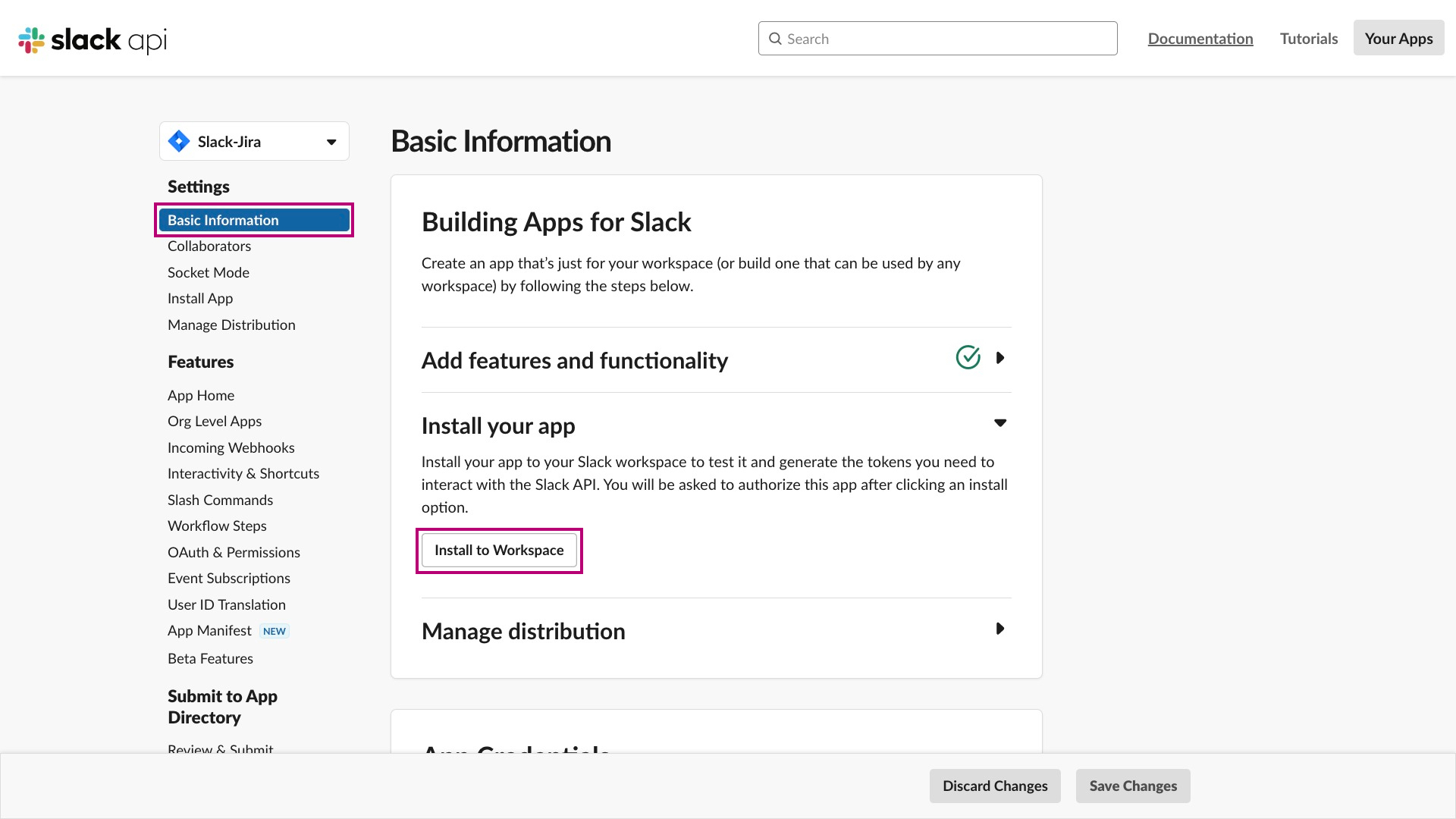Expand the Manage distribution section arrow

[1000, 629]
